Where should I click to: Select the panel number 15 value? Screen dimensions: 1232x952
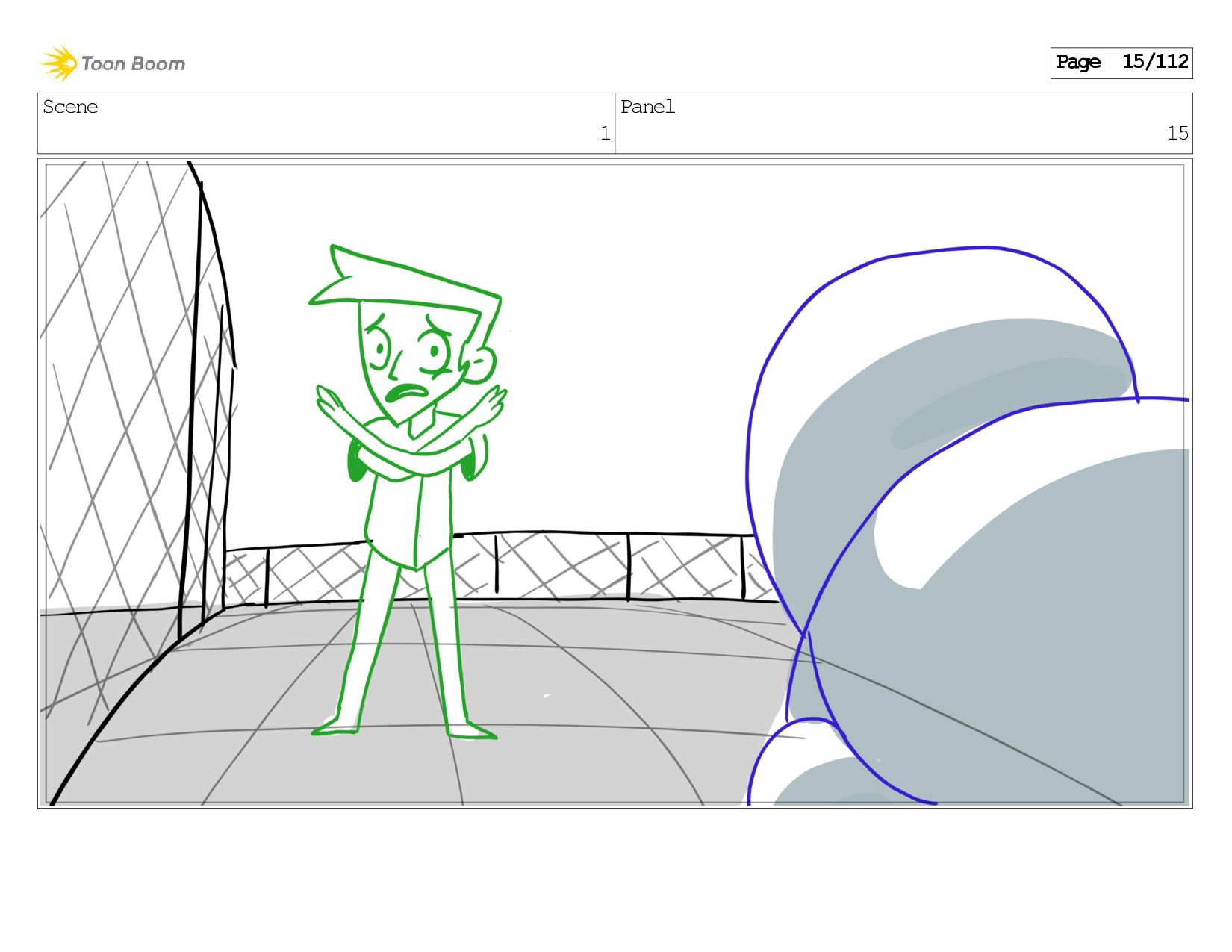(x=1177, y=134)
